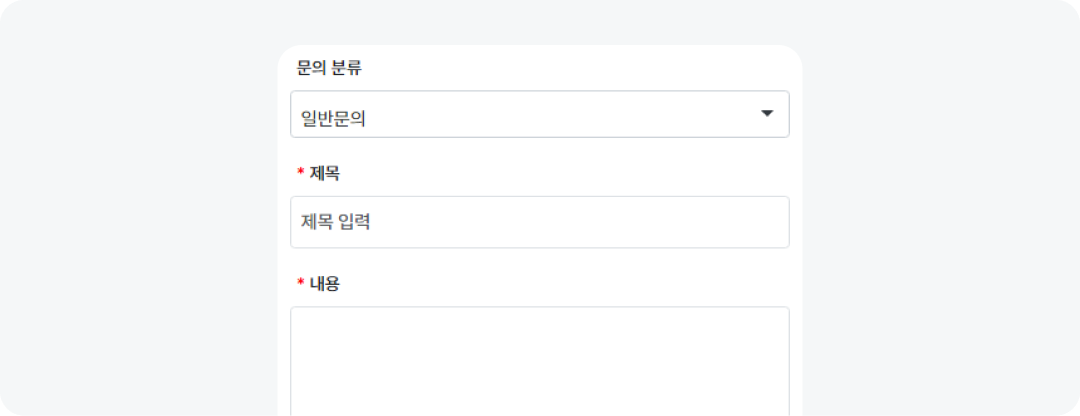Click the top-left corner of the 내용 box
The width and height of the screenshot is (1080, 416).
click(297, 313)
